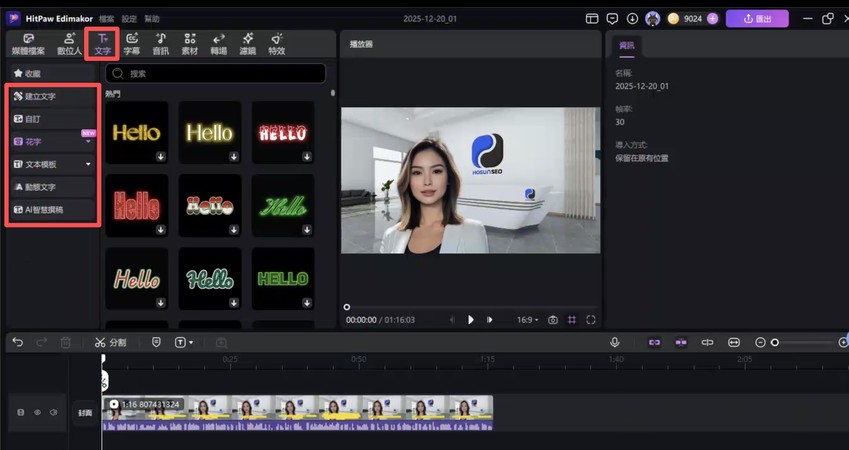Open the 16:9 aspect ratio dropdown
The image size is (849, 450).
pyautogui.click(x=525, y=320)
